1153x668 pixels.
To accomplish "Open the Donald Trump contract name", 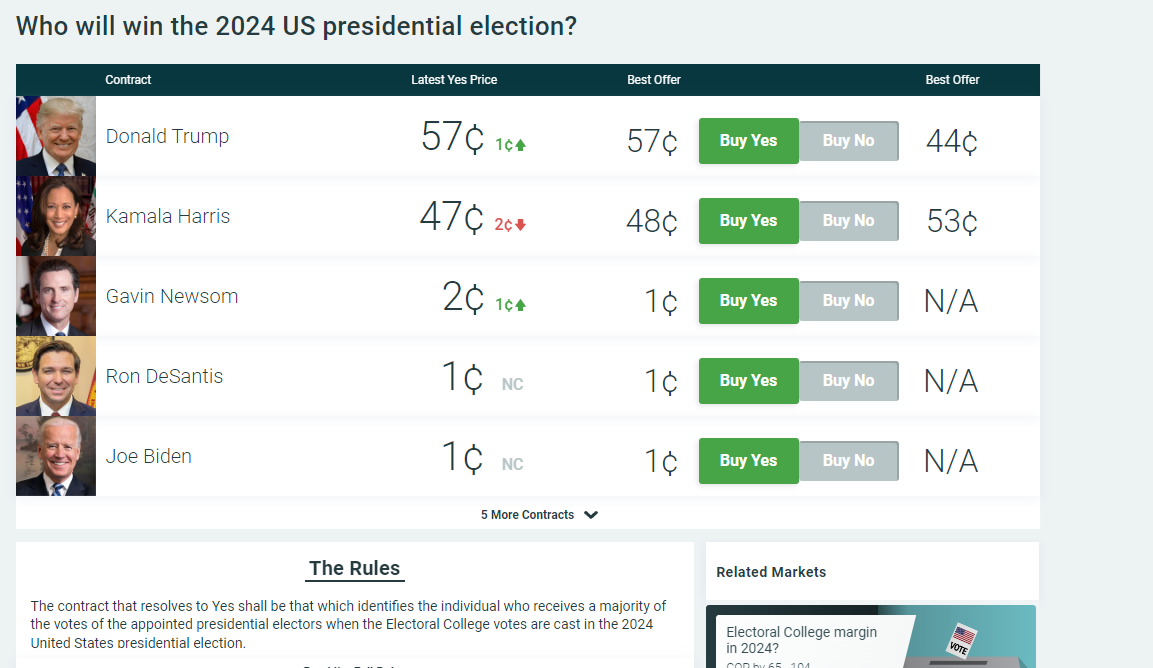I will (x=167, y=137).
